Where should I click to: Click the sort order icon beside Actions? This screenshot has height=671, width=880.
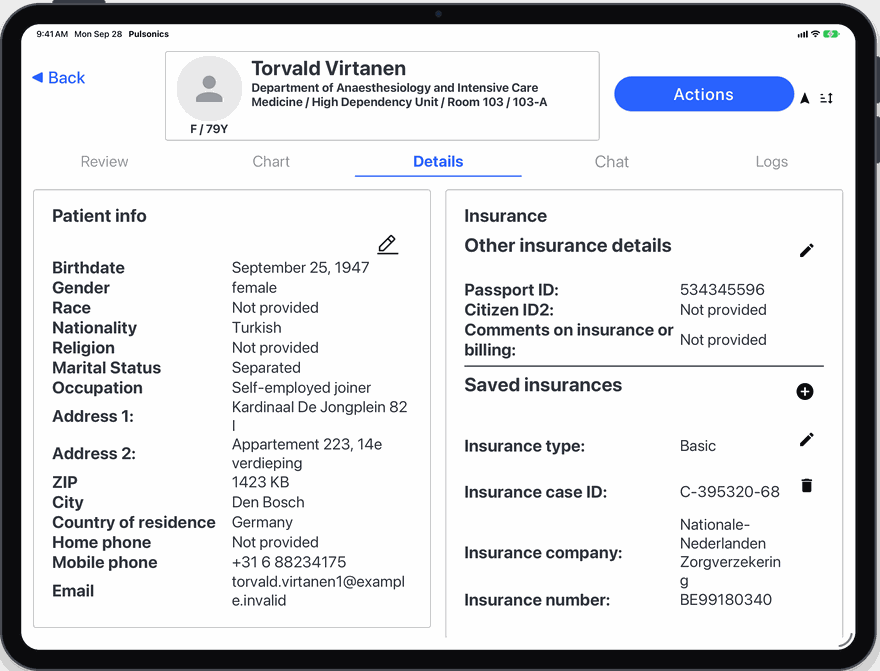[826, 98]
